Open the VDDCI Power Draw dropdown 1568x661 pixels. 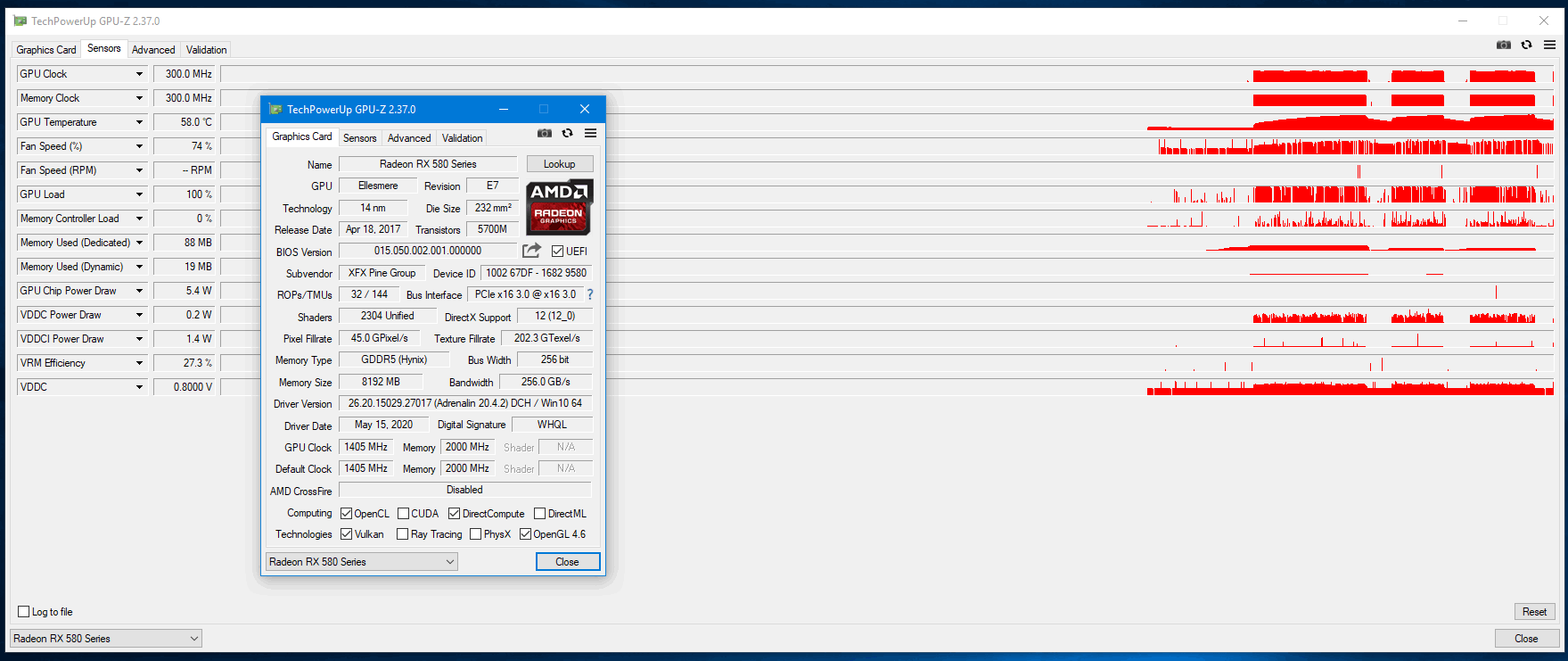(139, 339)
